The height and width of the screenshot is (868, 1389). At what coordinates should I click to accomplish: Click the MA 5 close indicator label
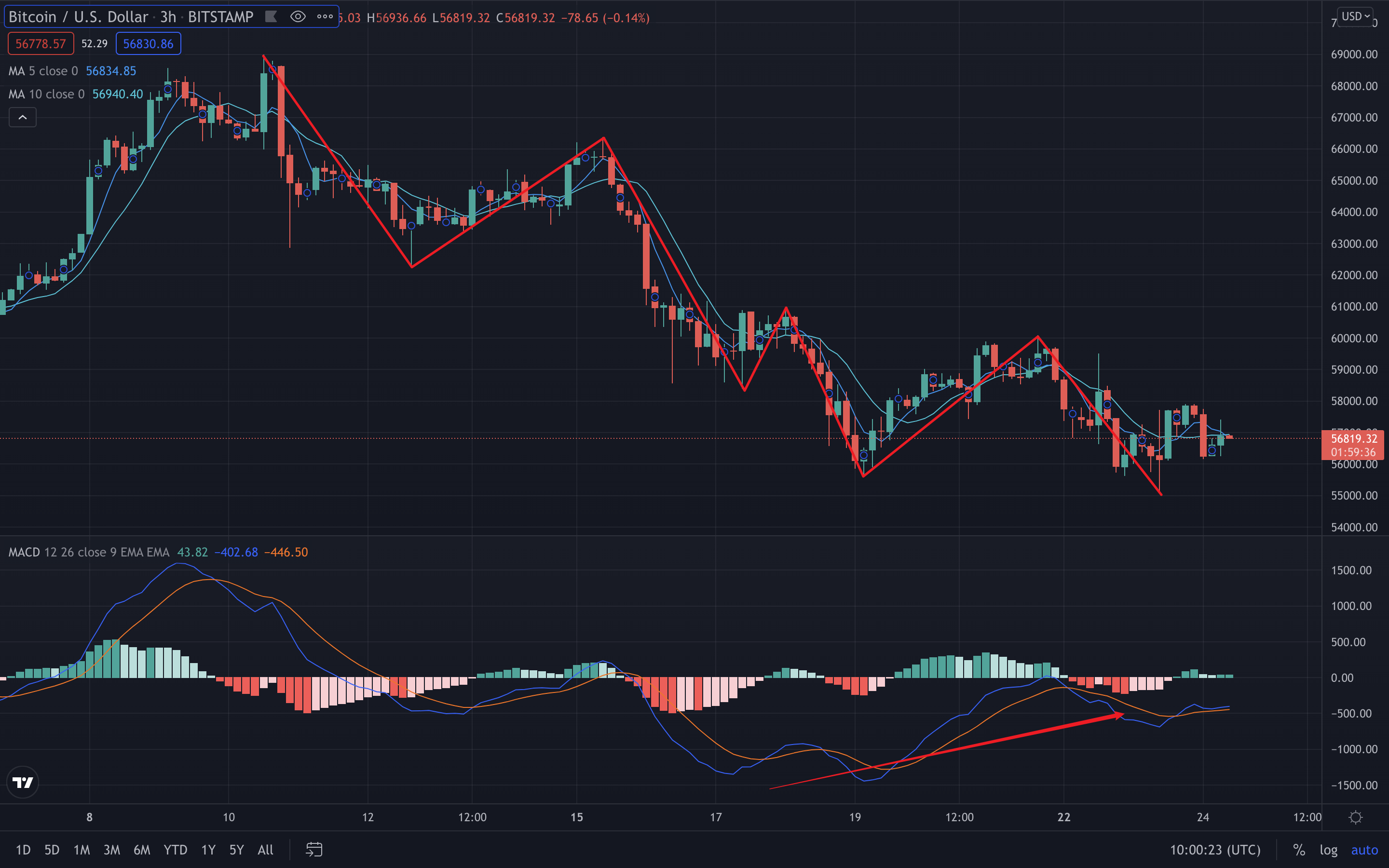point(43,71)
